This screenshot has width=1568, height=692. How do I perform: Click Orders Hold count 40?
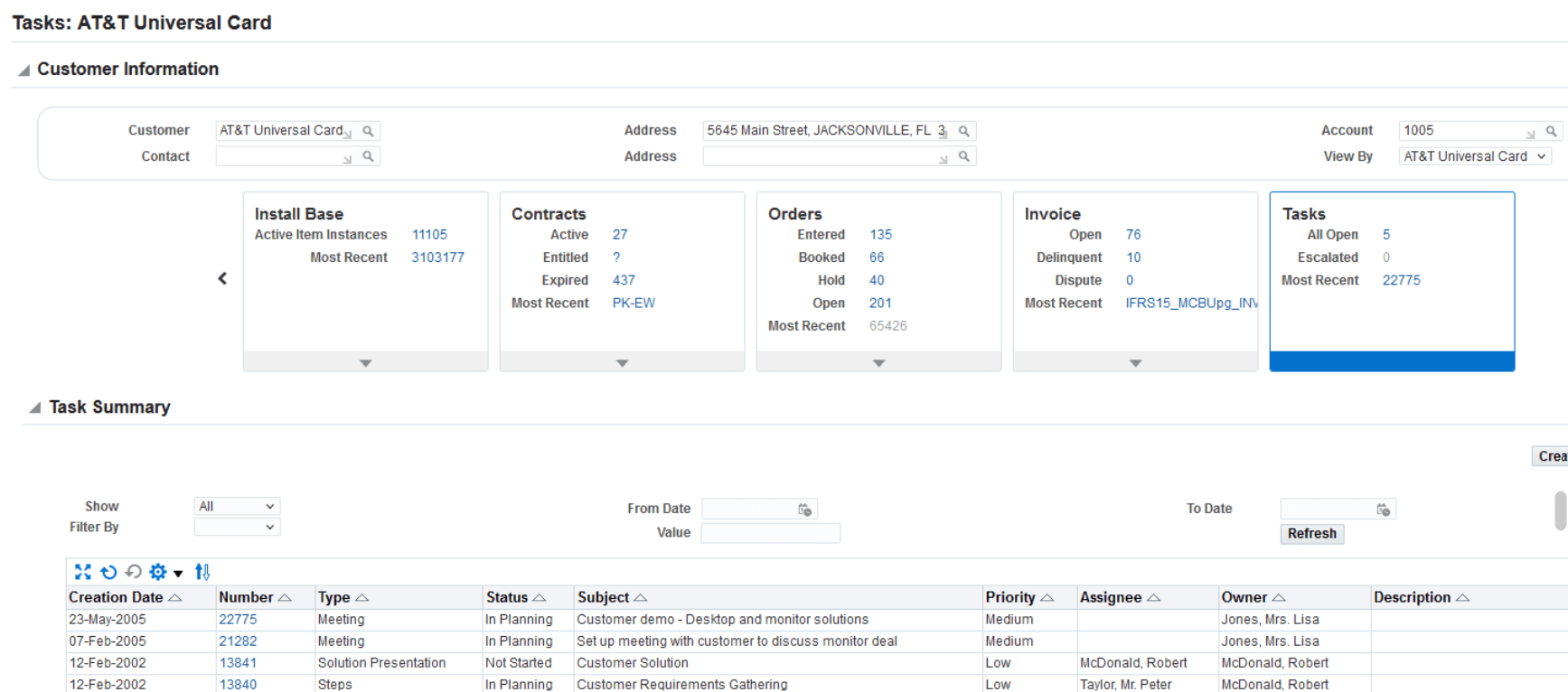pyautogui.click(x=877, y=281)
